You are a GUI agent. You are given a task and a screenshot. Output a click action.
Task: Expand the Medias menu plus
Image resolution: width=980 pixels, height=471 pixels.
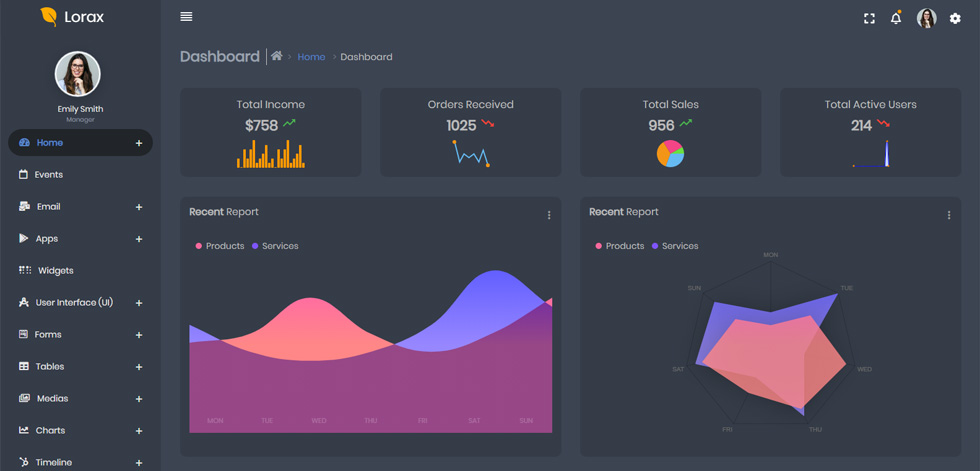click(139, 399)
